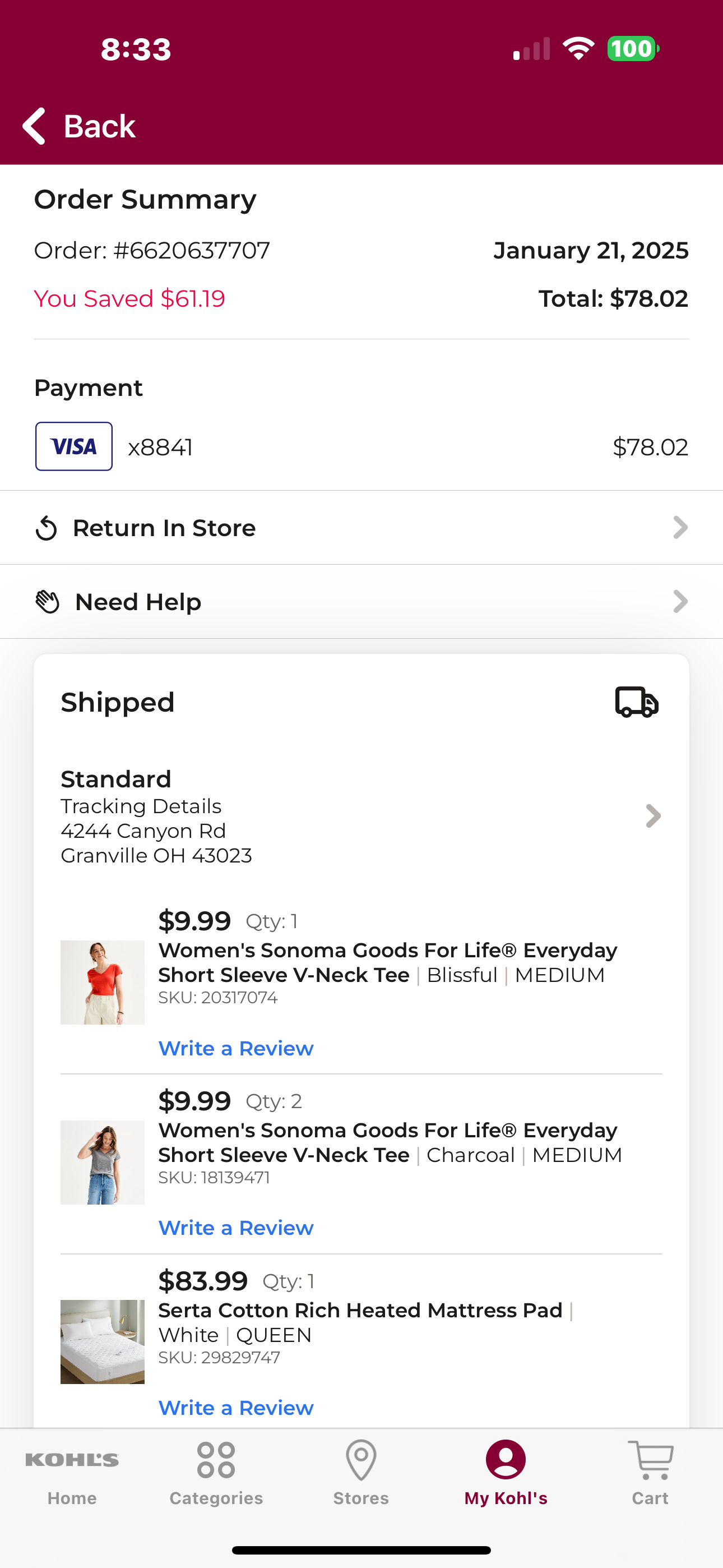Tap the Back arrow icon
Screen dimensions: 723x1568
pos(34,126)
